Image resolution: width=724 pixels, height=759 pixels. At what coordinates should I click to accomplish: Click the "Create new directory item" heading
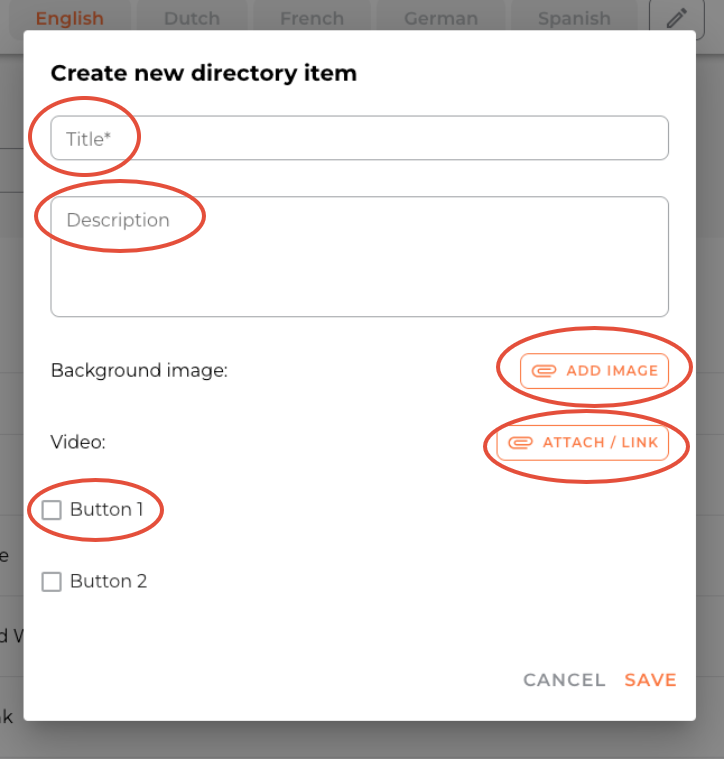[x=203, y=73]
